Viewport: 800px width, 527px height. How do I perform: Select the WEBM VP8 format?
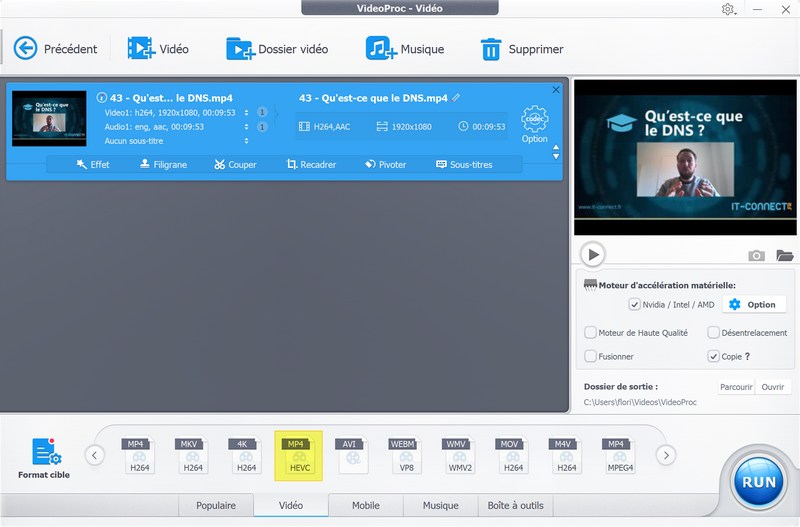click(x=404, y=455)
